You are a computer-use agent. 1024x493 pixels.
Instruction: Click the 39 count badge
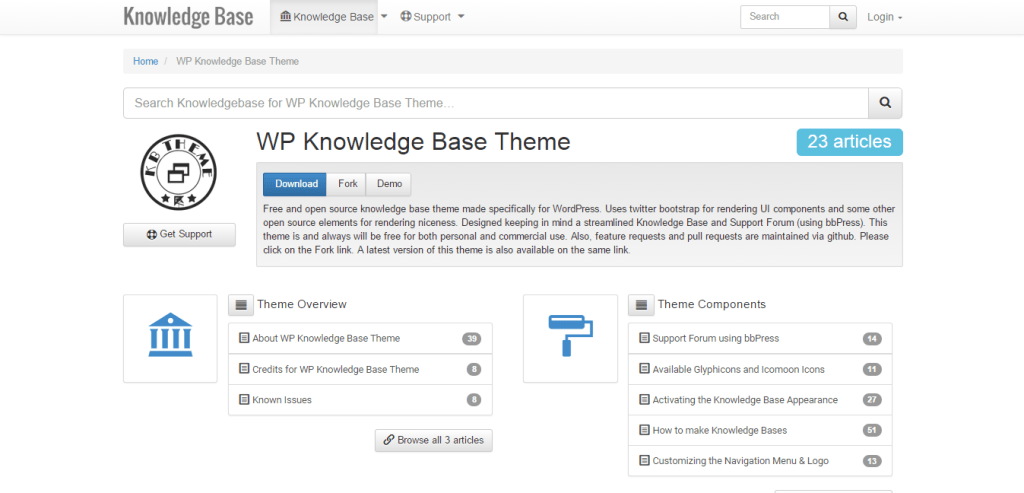point(472,339)
